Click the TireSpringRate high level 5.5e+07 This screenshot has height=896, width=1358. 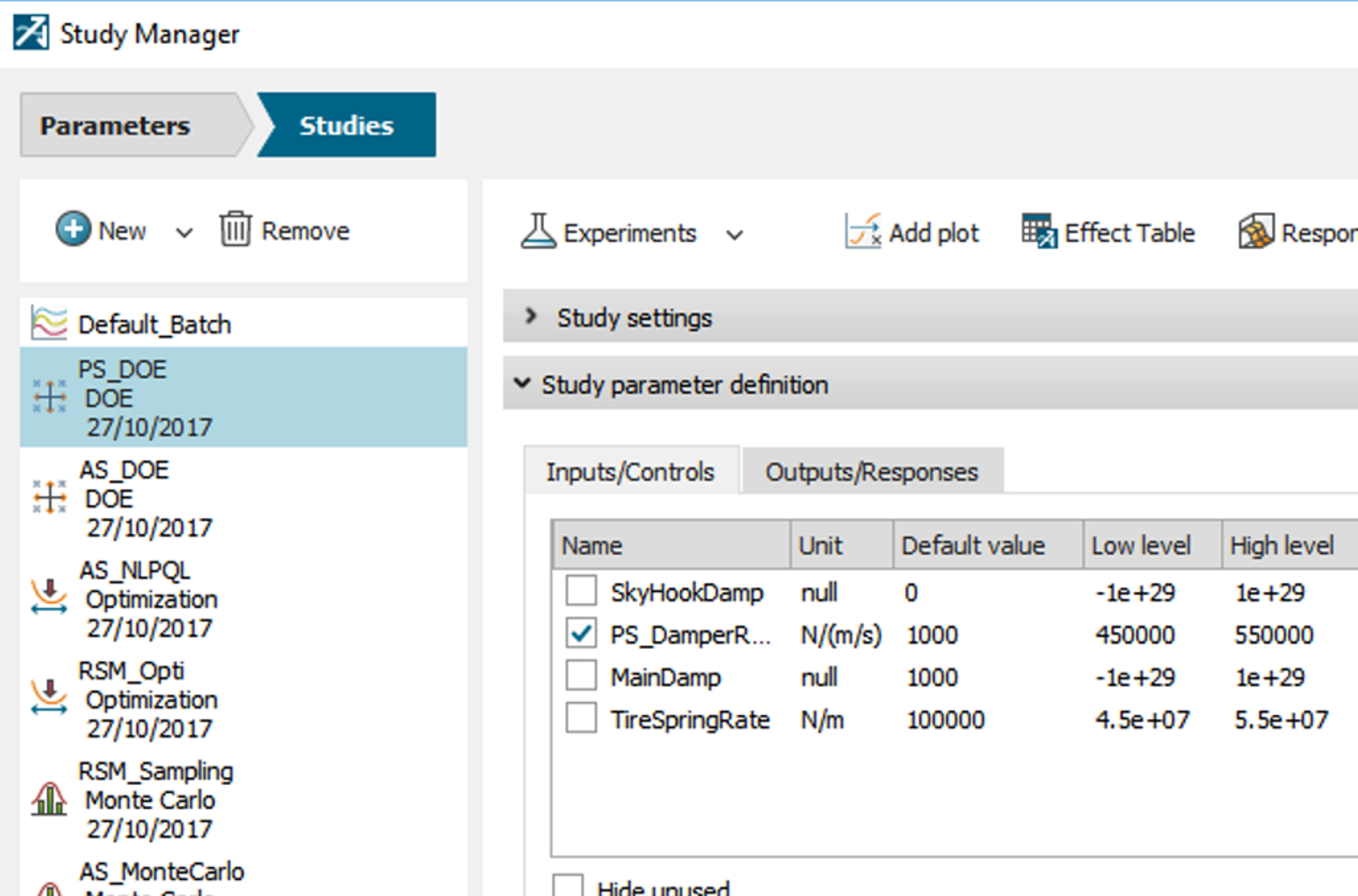pyautogui.click(x=1281, y=719)
